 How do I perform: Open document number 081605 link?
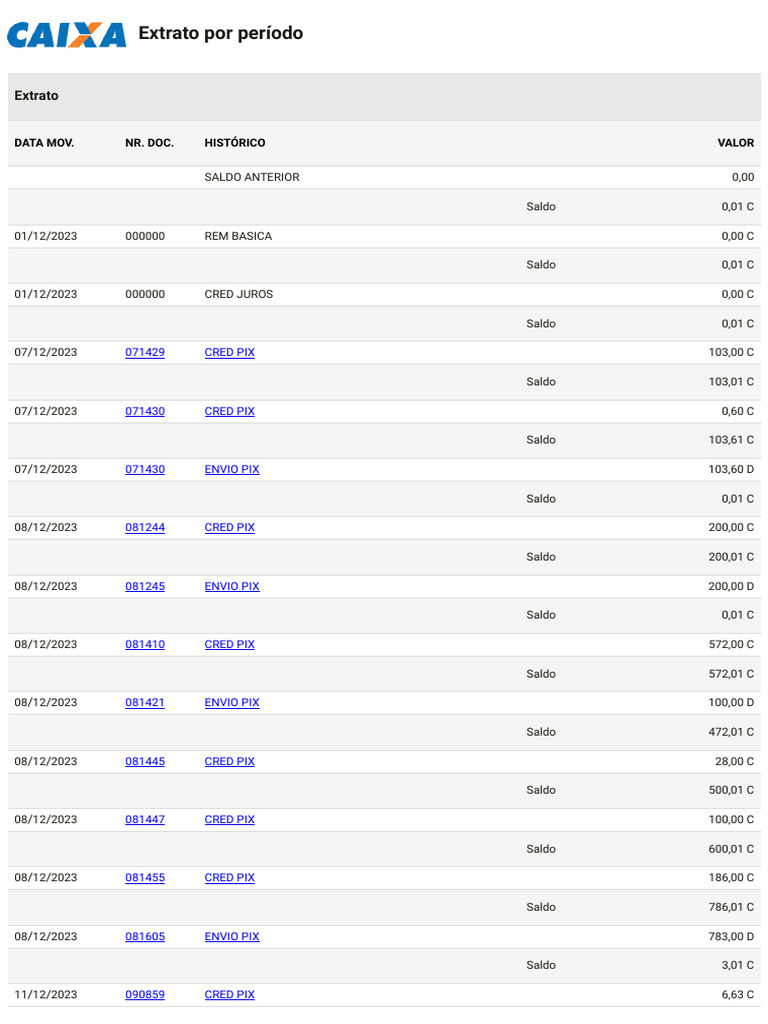[x=145, y=936]
